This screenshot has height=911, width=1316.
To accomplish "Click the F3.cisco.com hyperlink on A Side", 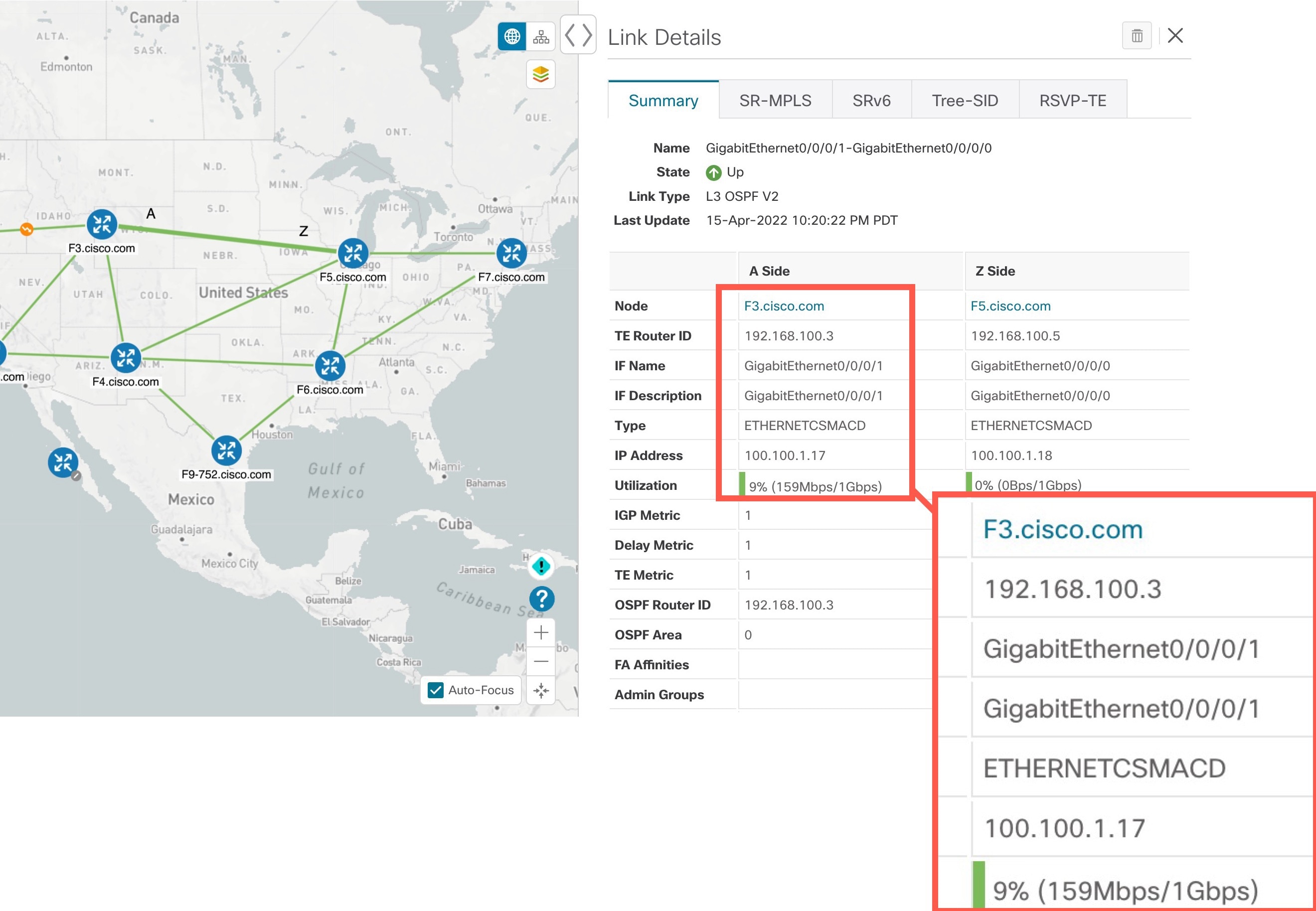I will point(783,306).
